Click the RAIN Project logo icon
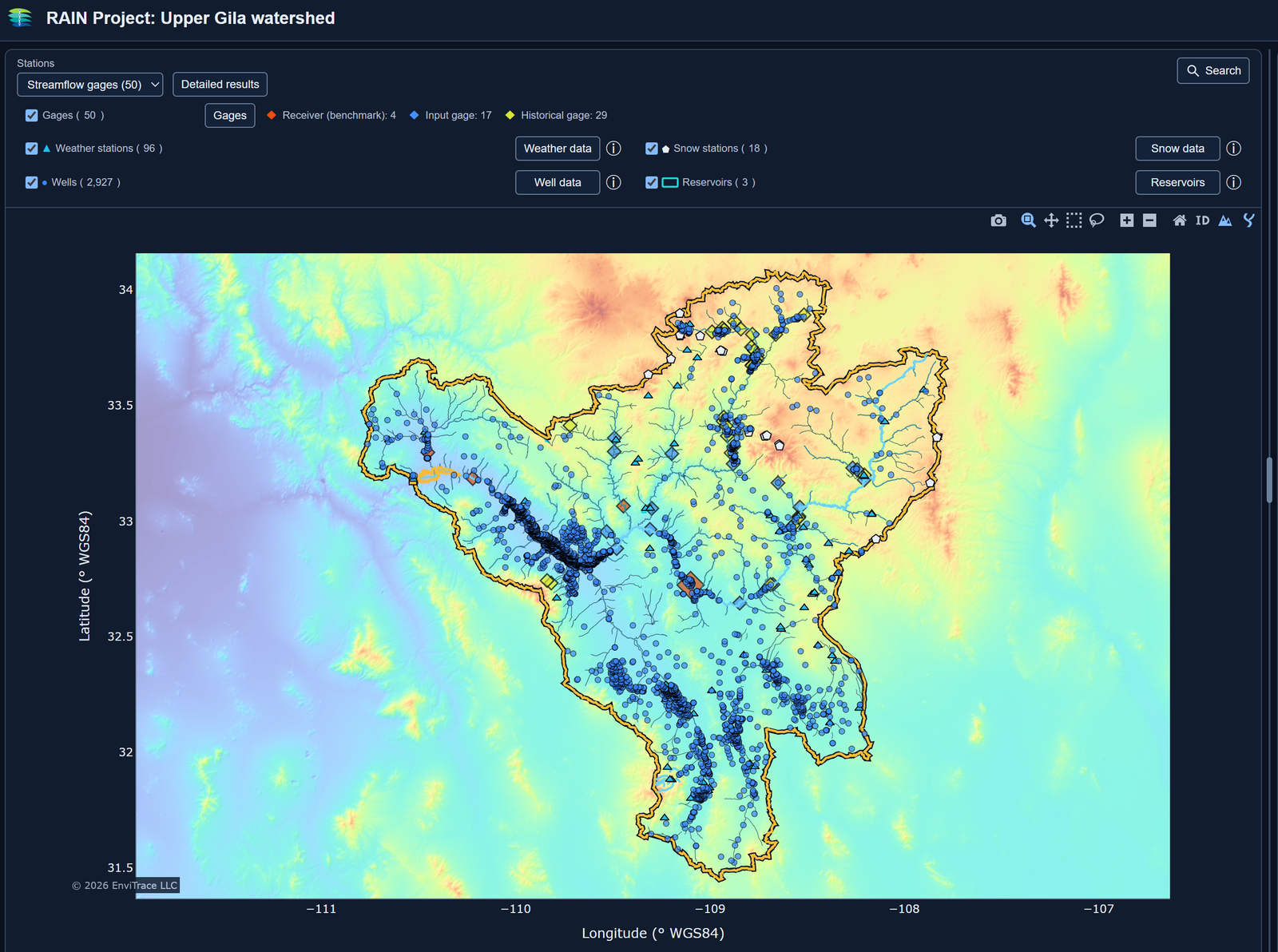This screenshot has width=1278, height=952. [x=20, y=18]
